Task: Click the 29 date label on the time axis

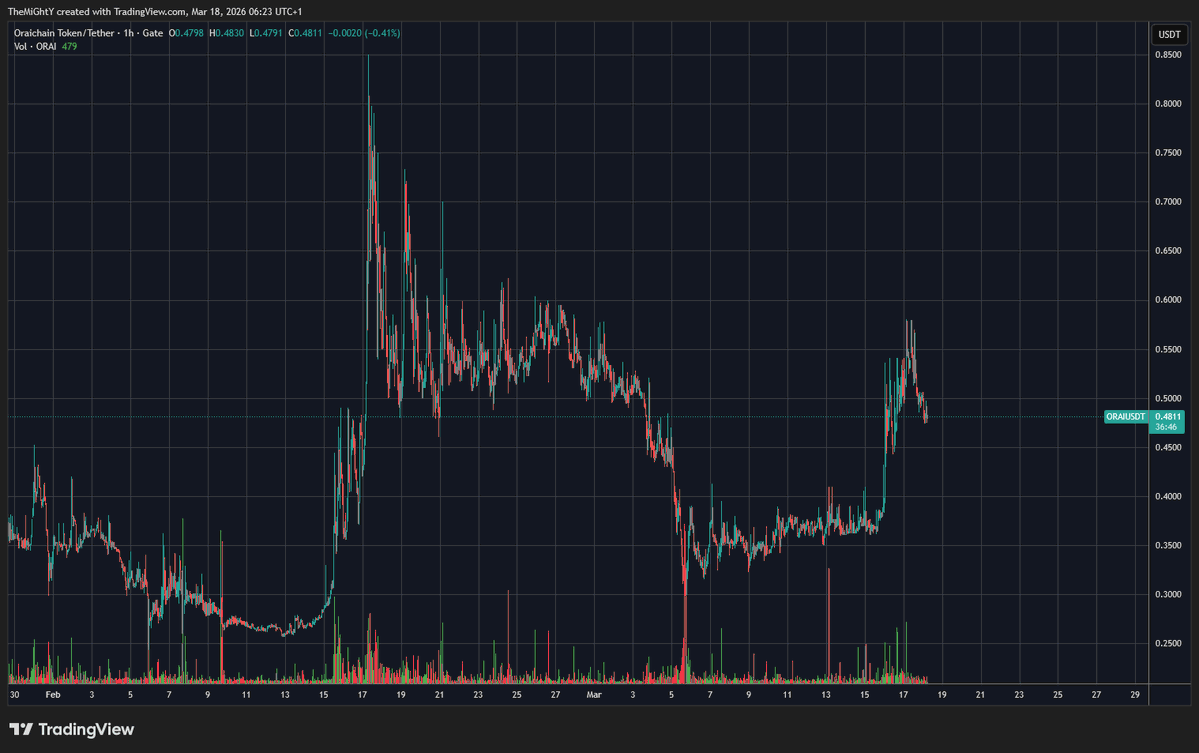Action: [1135, 695]
